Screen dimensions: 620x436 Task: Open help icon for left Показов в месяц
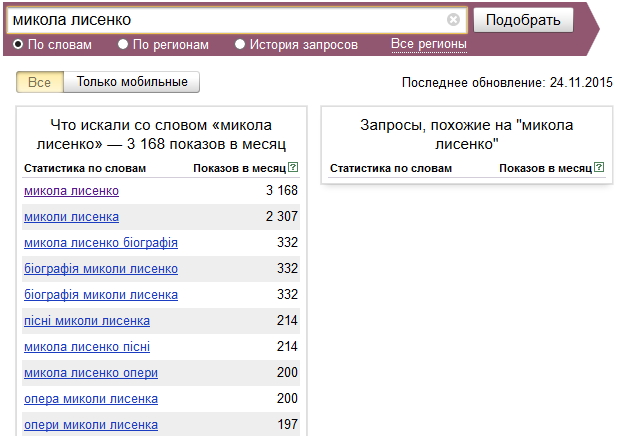pos(293,167)
